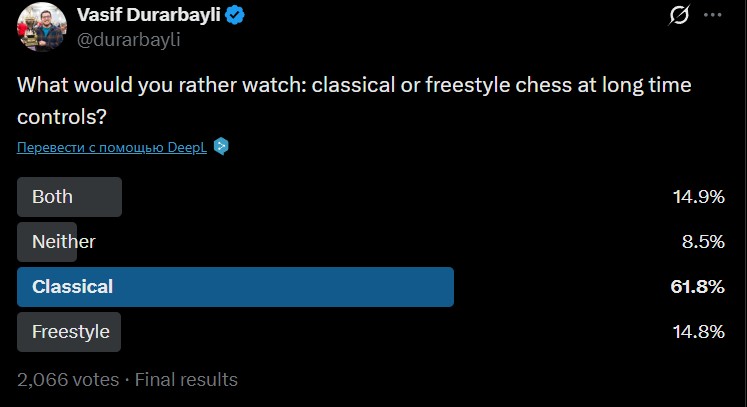This screenshot has height=407, width=747.
Task: Select the 'Both' poll option bar
Action: tap(69, 197)
